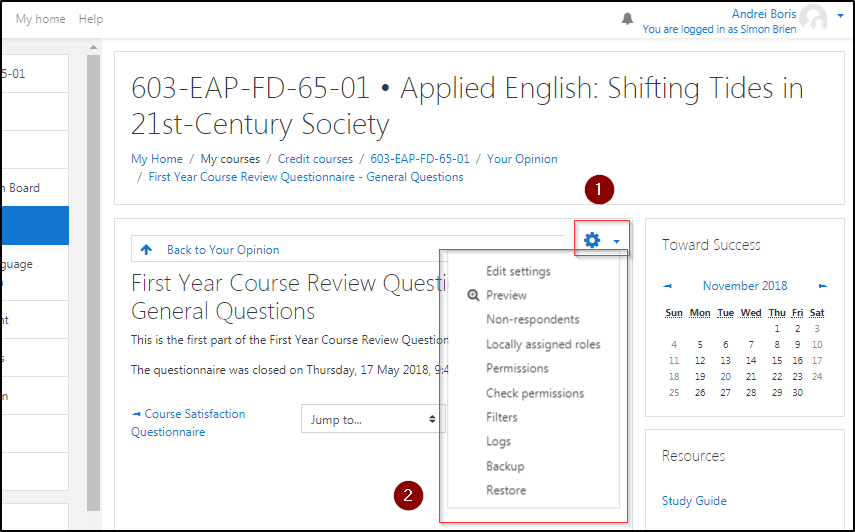Choose Non-respondents in the menu
The height and width of the screenshot is (532, 855).
tap(532, 320)
